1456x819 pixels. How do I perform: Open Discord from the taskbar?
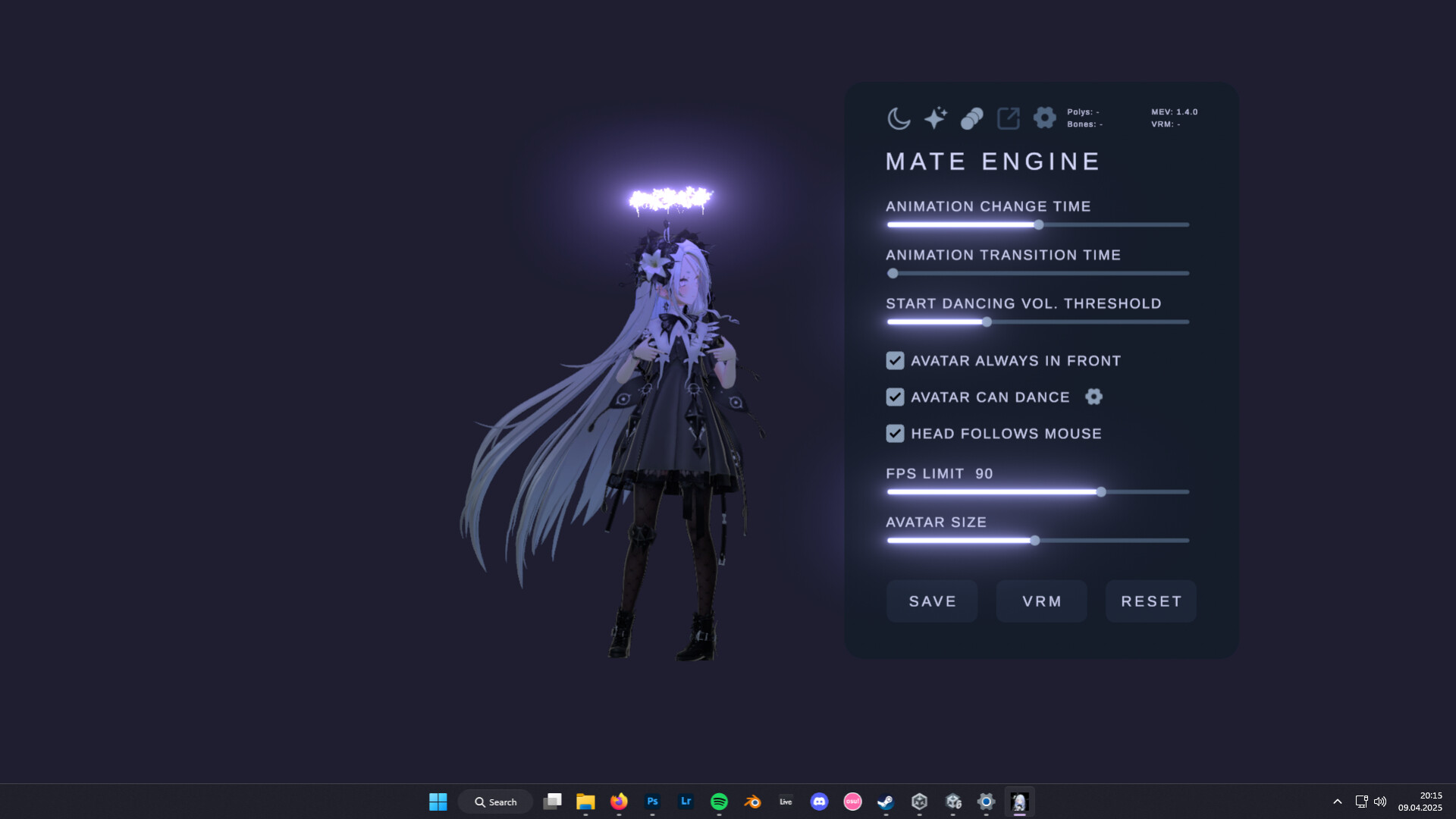819,802
